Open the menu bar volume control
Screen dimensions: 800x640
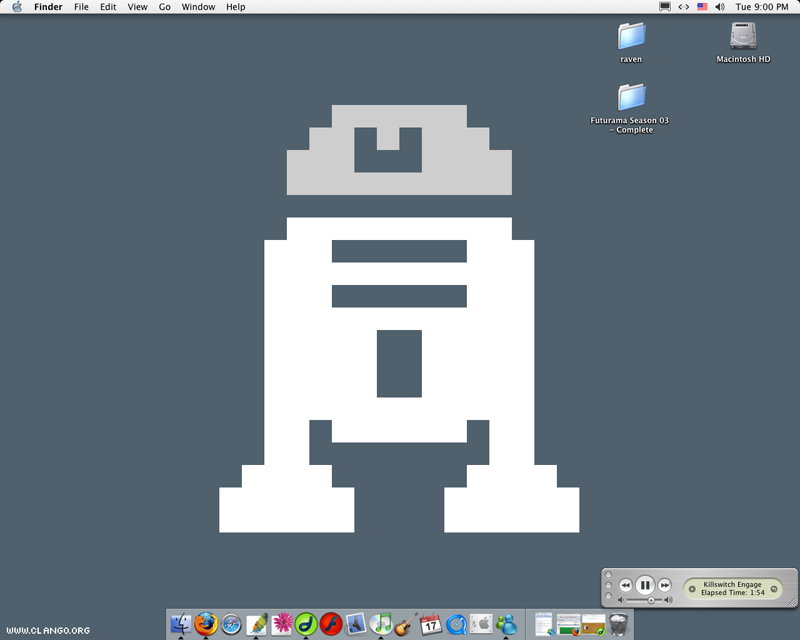pyautogui.click(x=720, y=7)
